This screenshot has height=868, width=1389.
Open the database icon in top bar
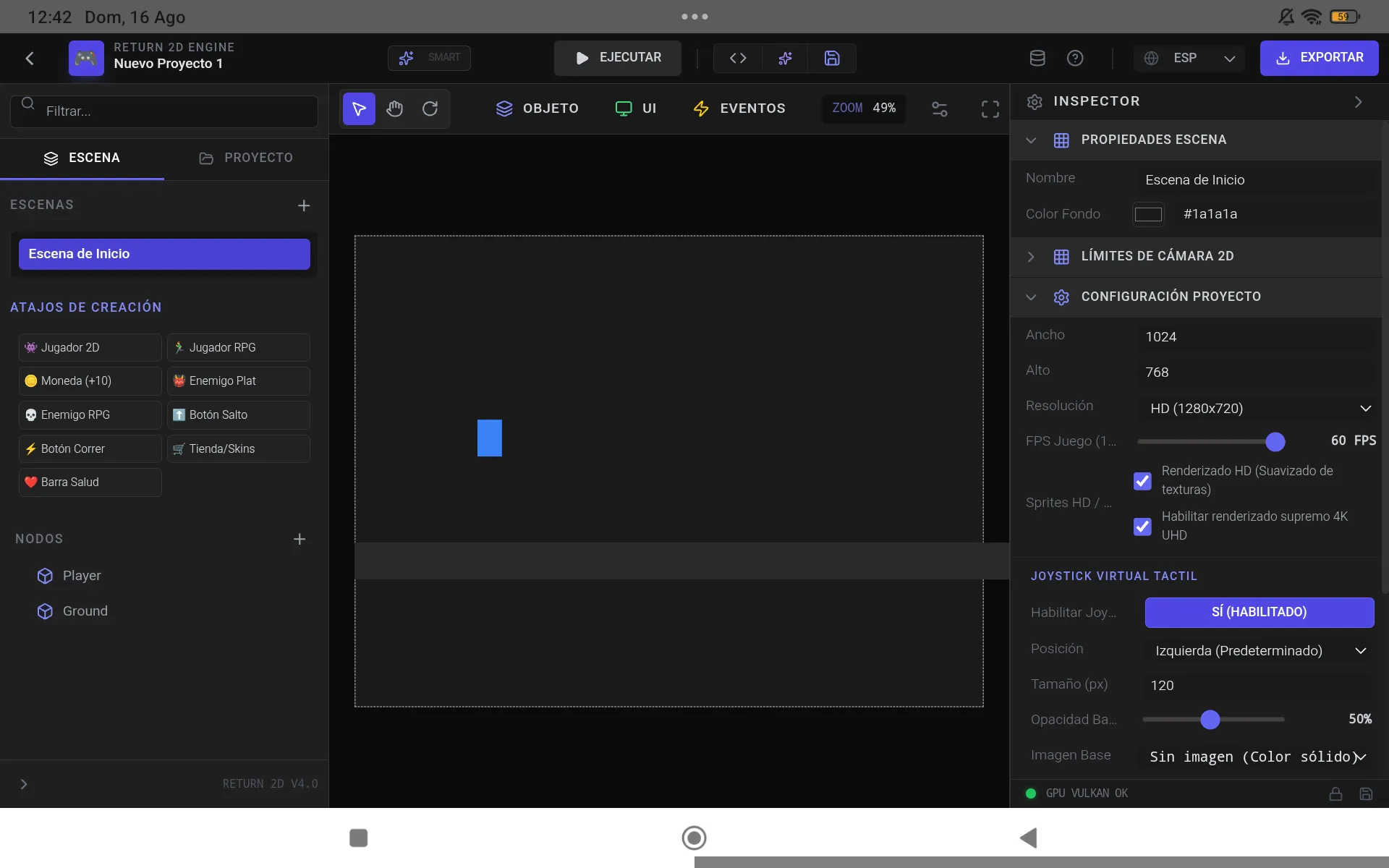coord(1037,58)
